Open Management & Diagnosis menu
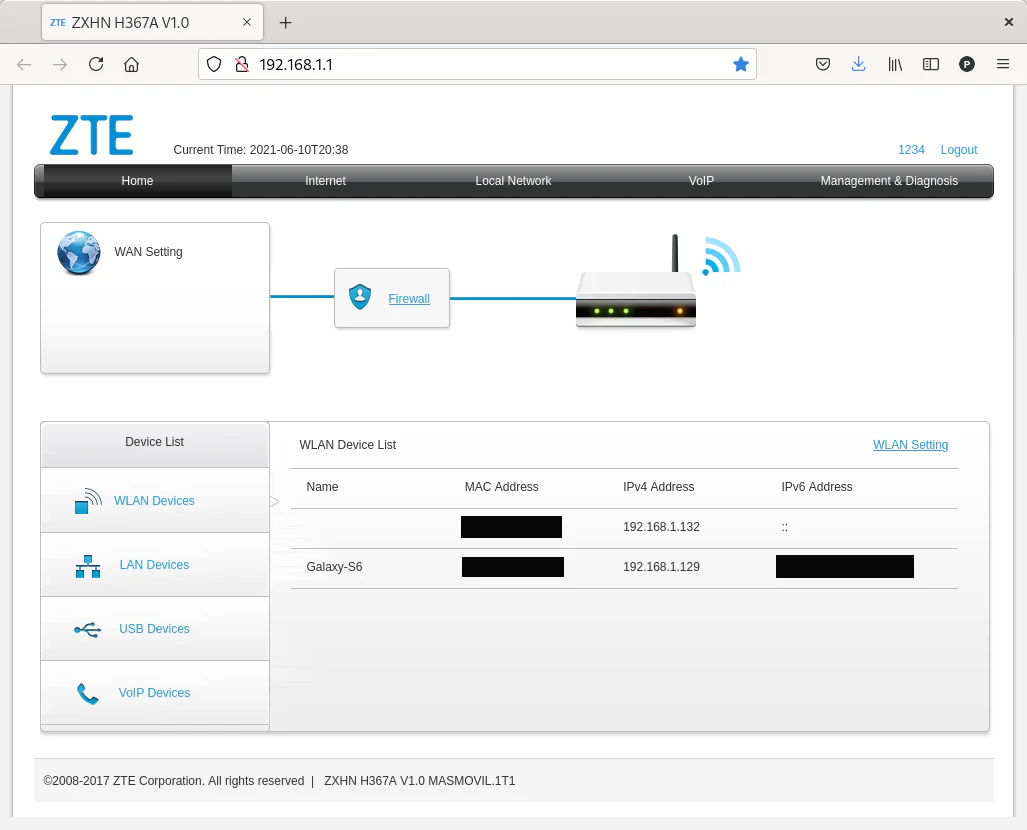Screen dimensions: 1027x830 click(889, 181)
